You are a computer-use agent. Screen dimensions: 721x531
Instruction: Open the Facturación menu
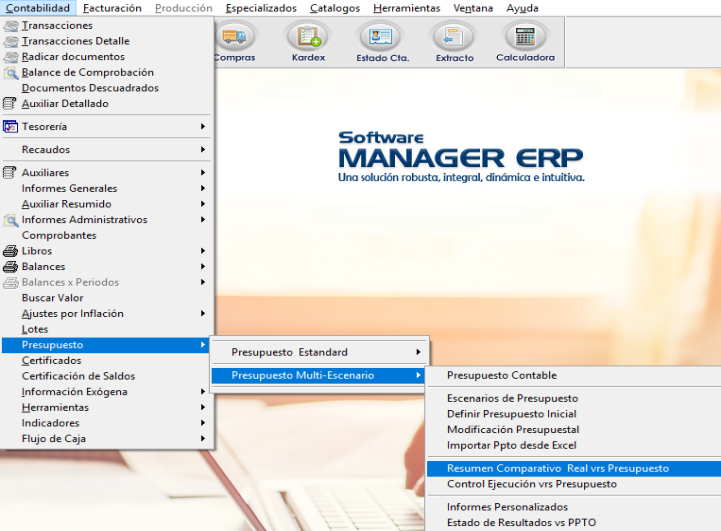(112, 8)
